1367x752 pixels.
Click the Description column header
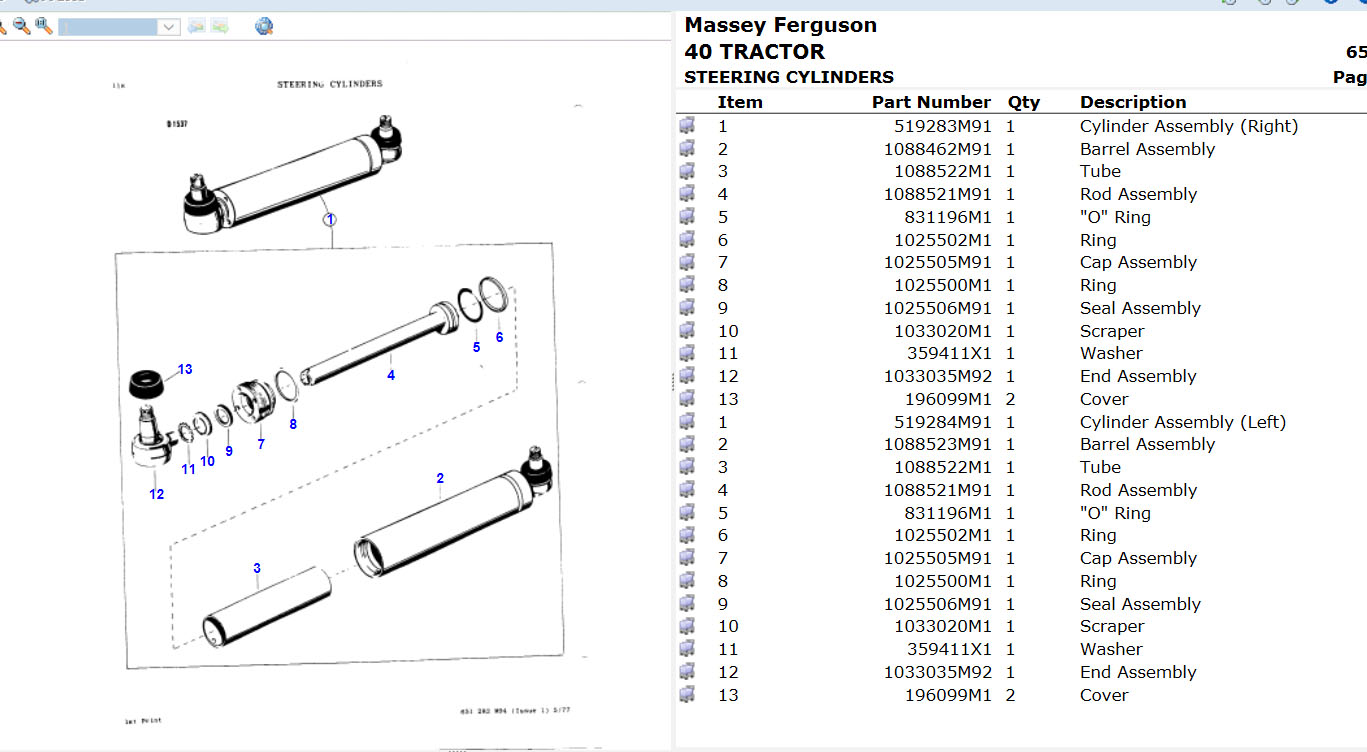1132,102
